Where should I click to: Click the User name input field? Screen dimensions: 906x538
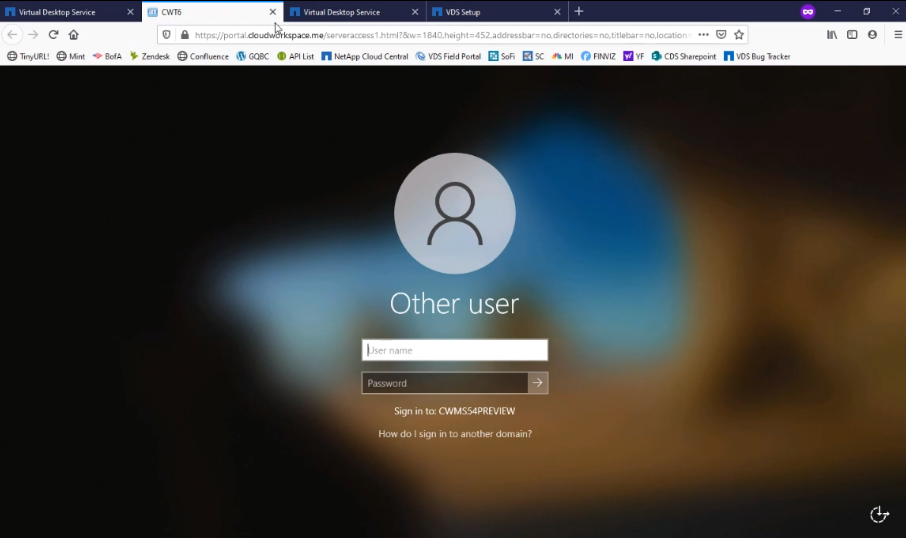pos(455,350)
